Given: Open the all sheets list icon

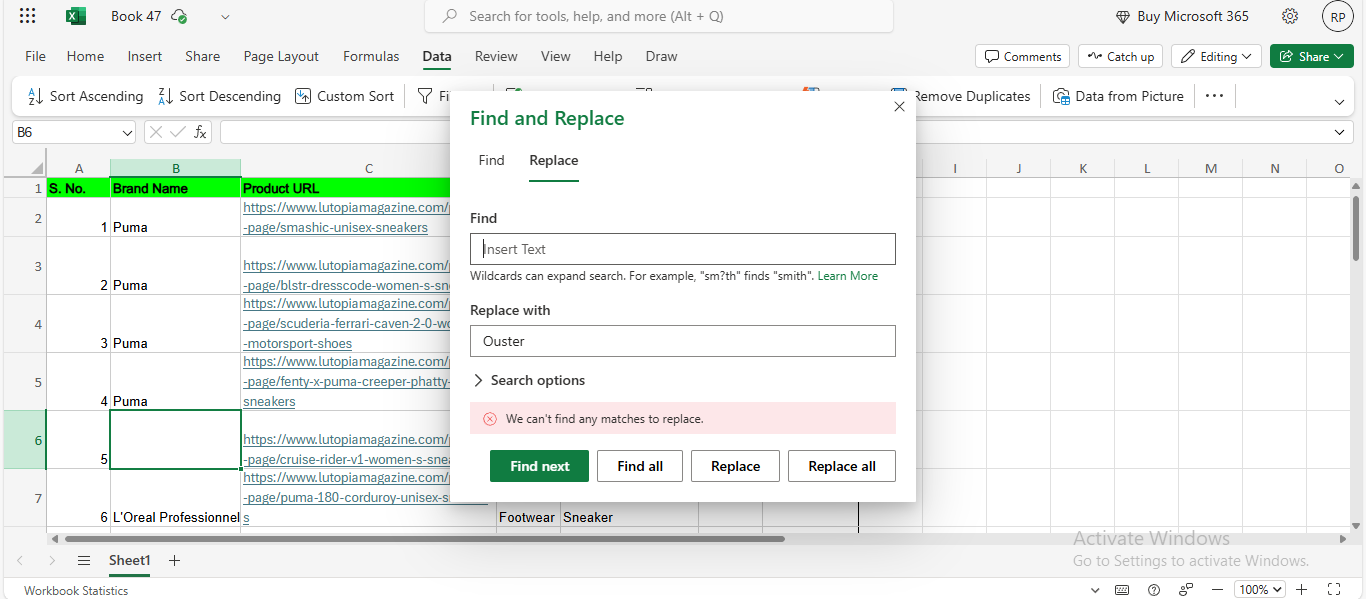Looking at the screenshot, I should (x=84, y=560).
